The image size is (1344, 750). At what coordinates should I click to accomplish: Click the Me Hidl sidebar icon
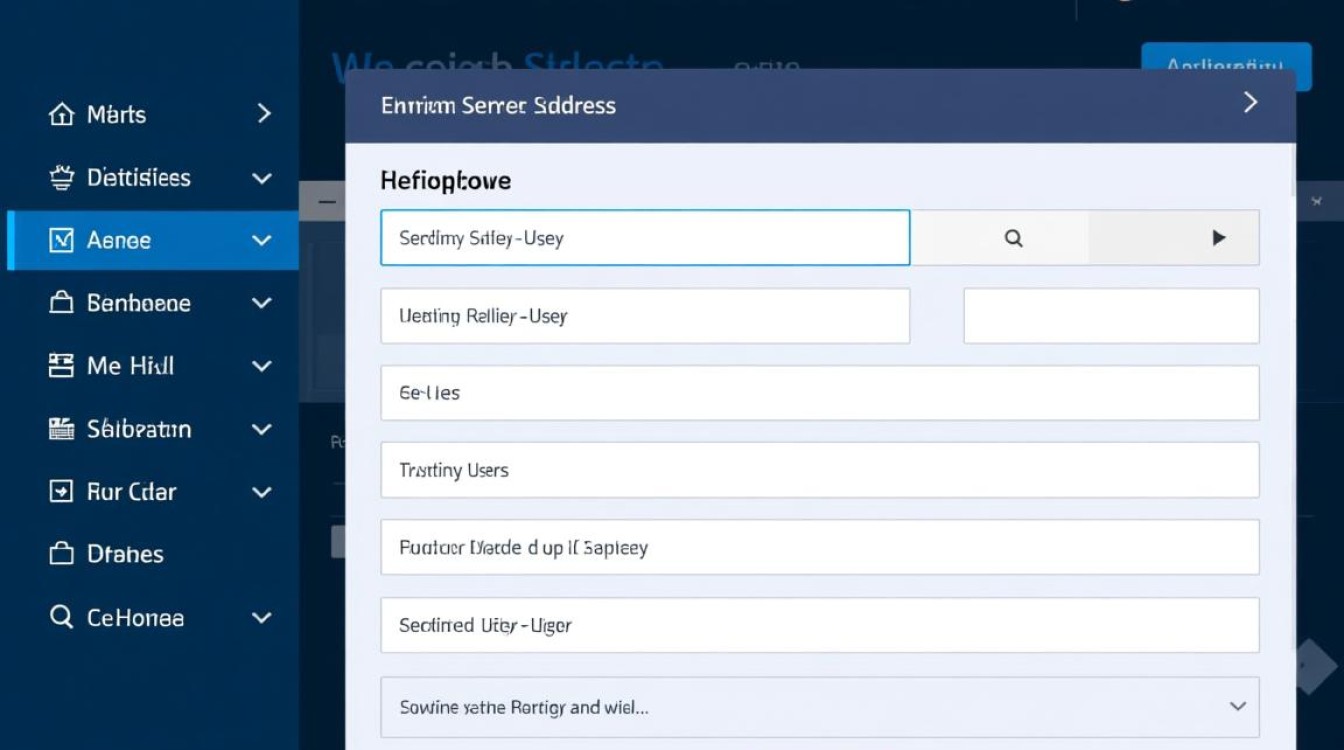(61, 366)
